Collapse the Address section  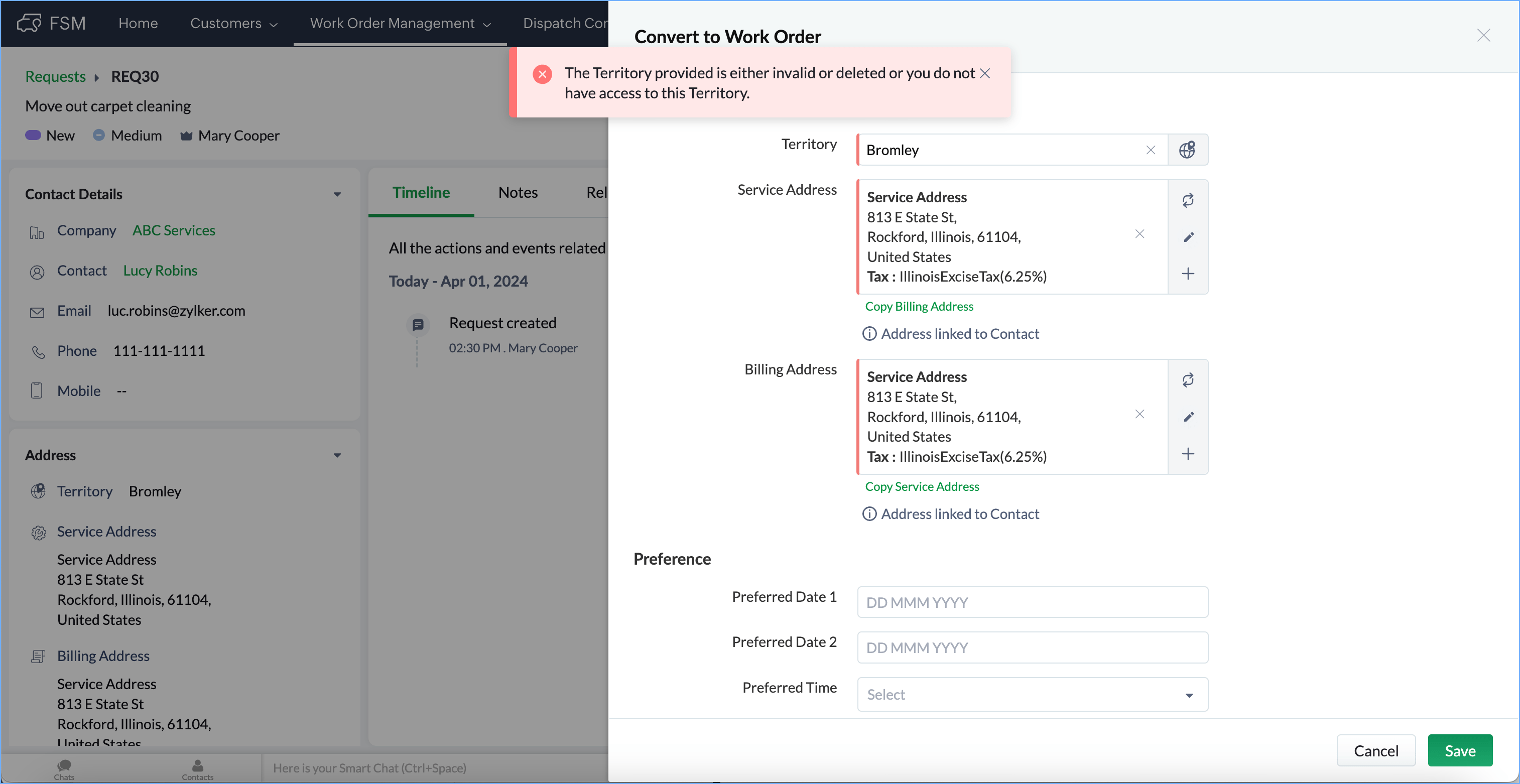(337, 455)
